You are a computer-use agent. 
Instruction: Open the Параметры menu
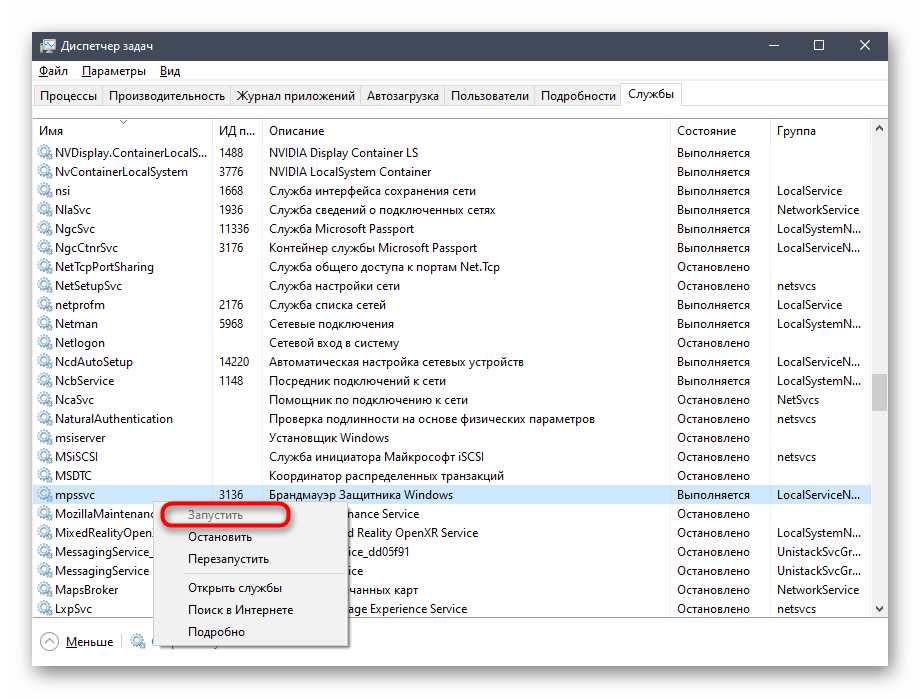(114, 71)
